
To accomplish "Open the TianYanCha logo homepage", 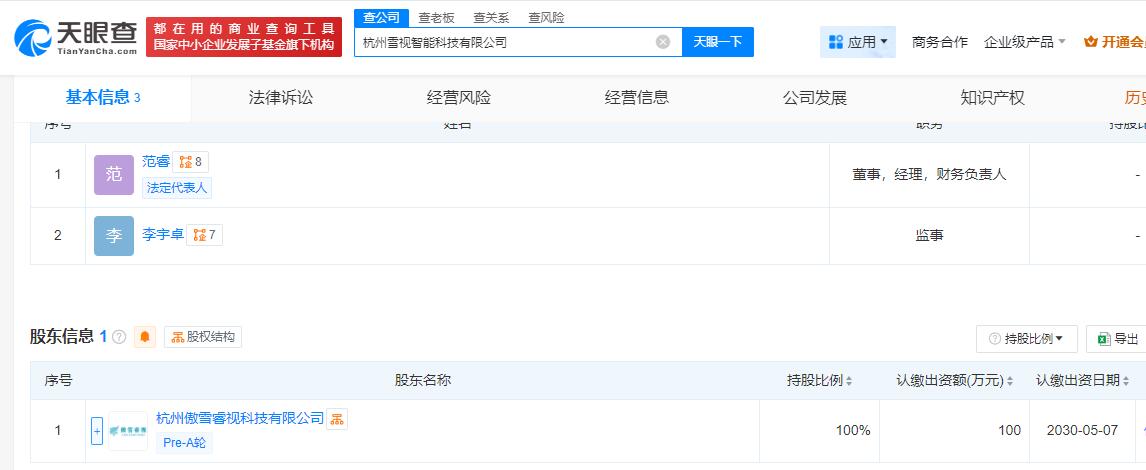I will (76, 37).
